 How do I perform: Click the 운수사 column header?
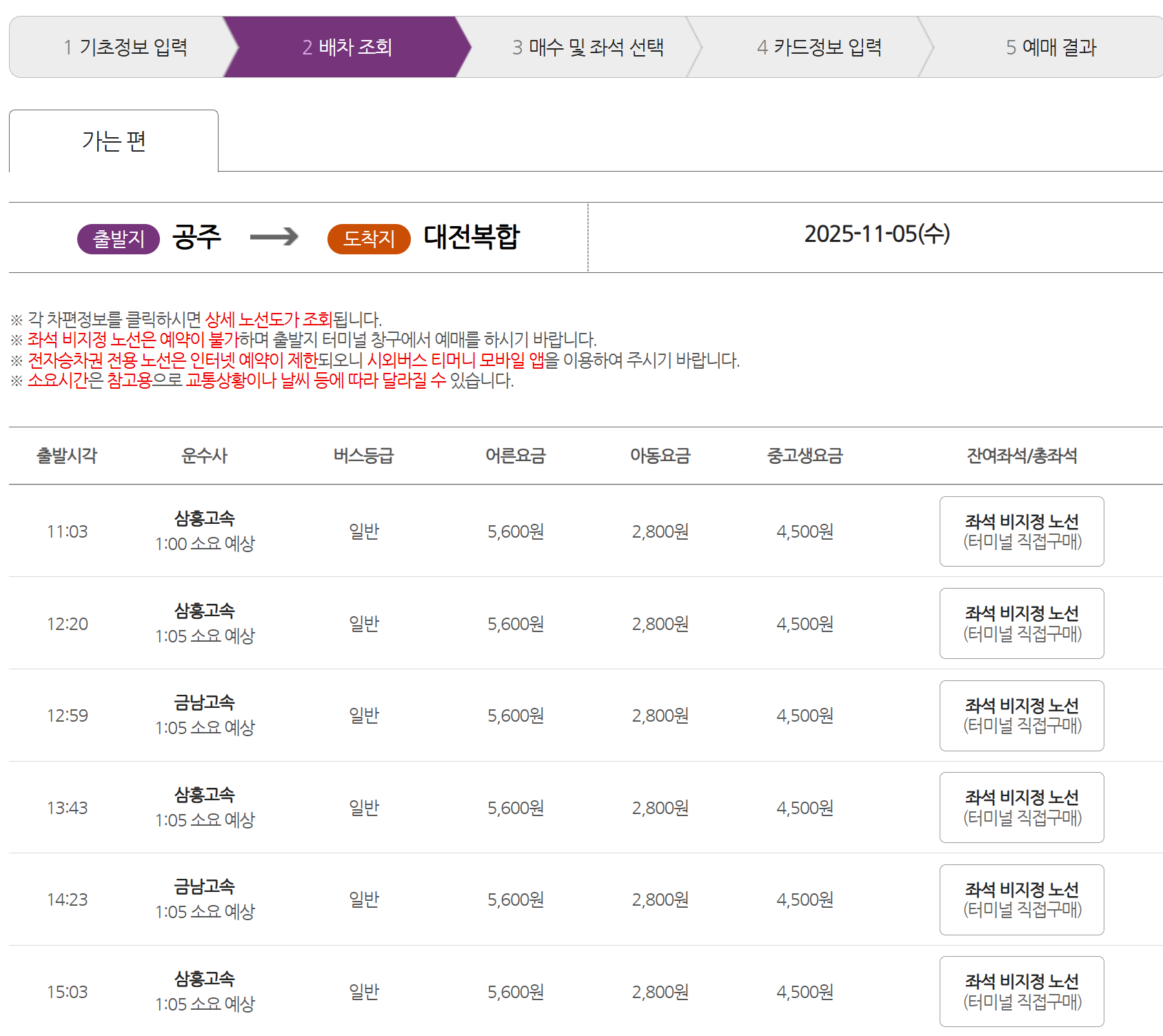(x=204, y=456)
